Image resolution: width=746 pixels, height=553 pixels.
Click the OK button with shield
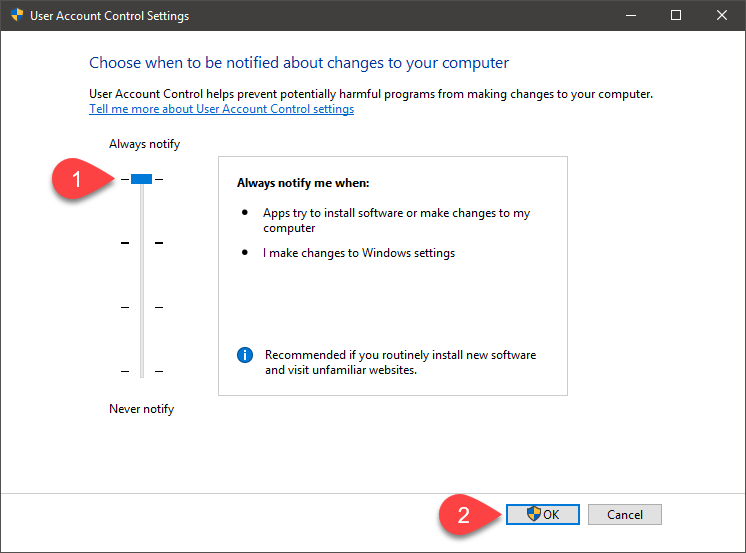click(543, 514)
